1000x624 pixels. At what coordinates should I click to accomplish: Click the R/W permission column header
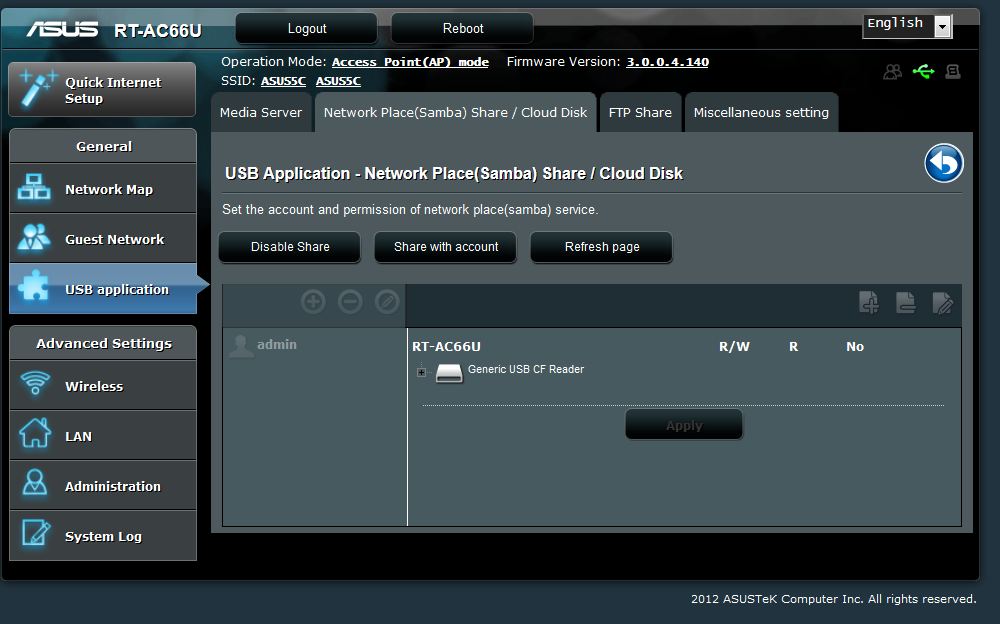pos(734,346)
